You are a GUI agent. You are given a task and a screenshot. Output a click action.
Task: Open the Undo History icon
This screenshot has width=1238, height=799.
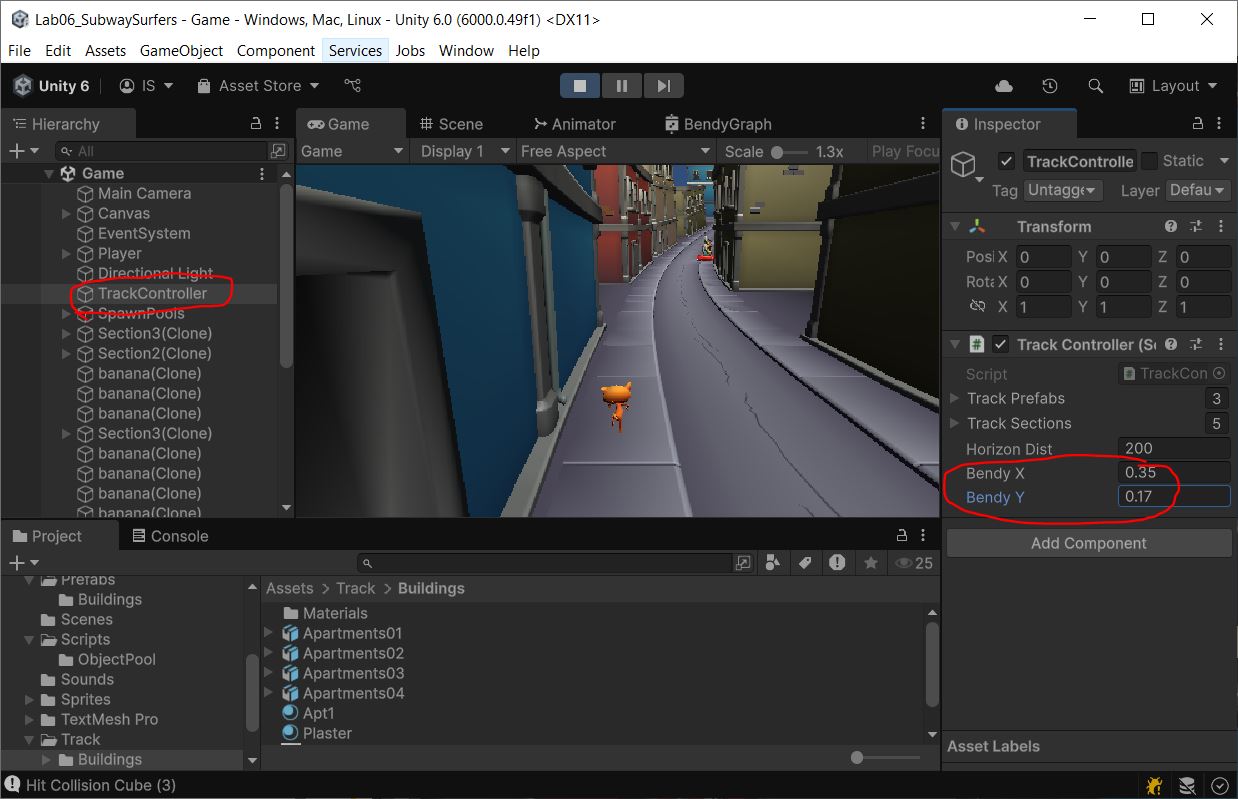(1049, 86)
